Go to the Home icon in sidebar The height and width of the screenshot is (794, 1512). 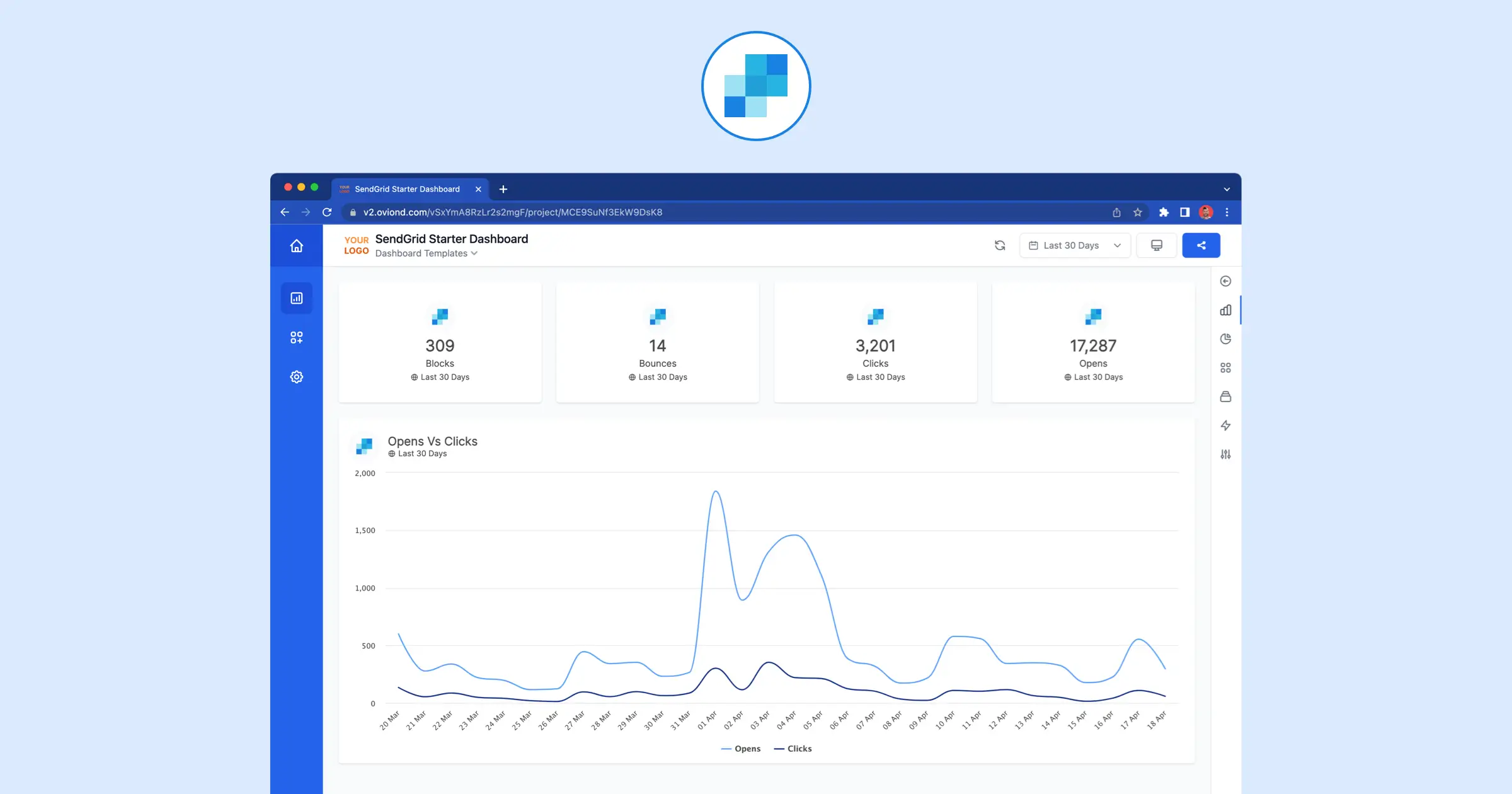click(296, 246)
